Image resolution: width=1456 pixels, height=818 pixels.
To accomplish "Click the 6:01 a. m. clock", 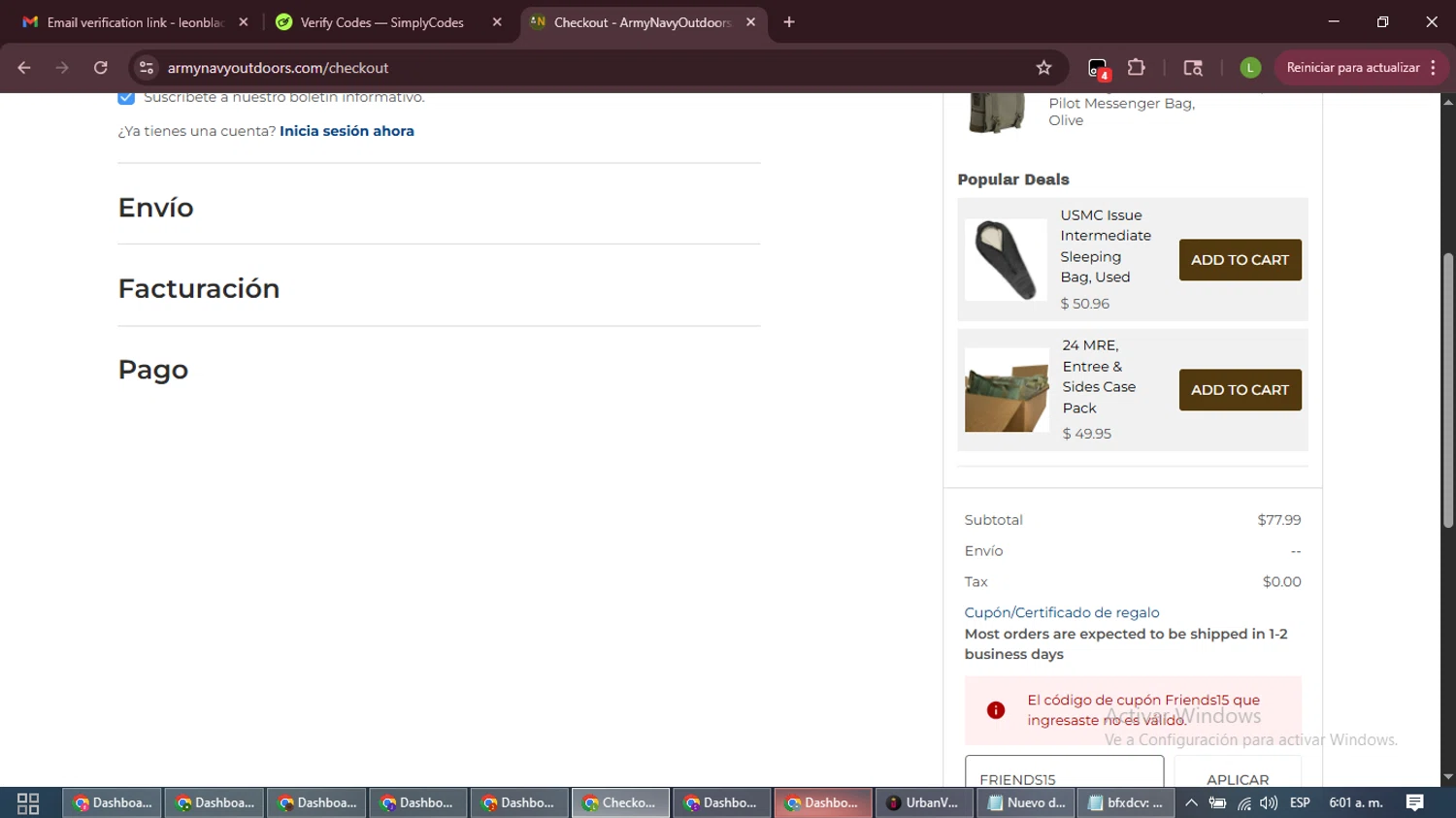I will (x=1356, y=803).
